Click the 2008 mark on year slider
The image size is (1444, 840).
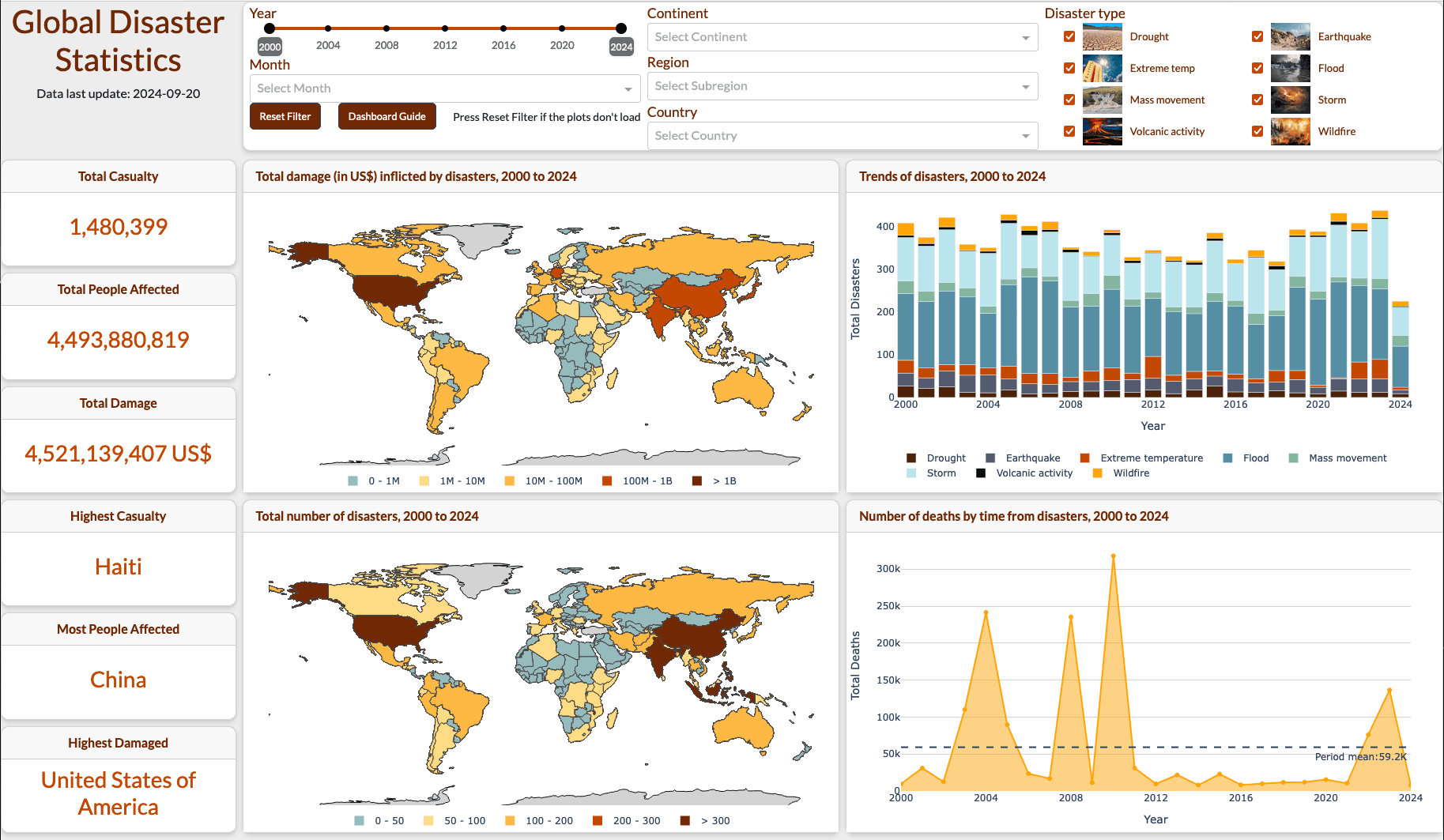(x=386, y=28)
